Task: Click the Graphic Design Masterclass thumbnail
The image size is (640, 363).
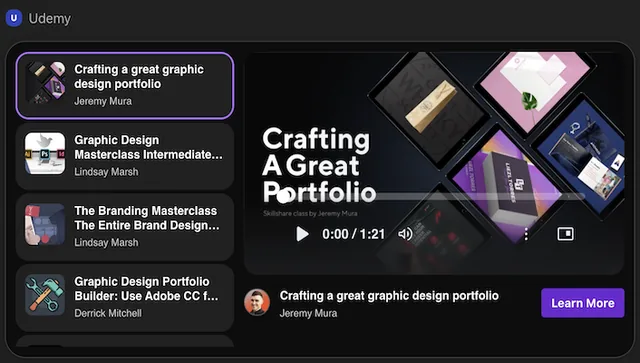Action: (x=45, y=153)
